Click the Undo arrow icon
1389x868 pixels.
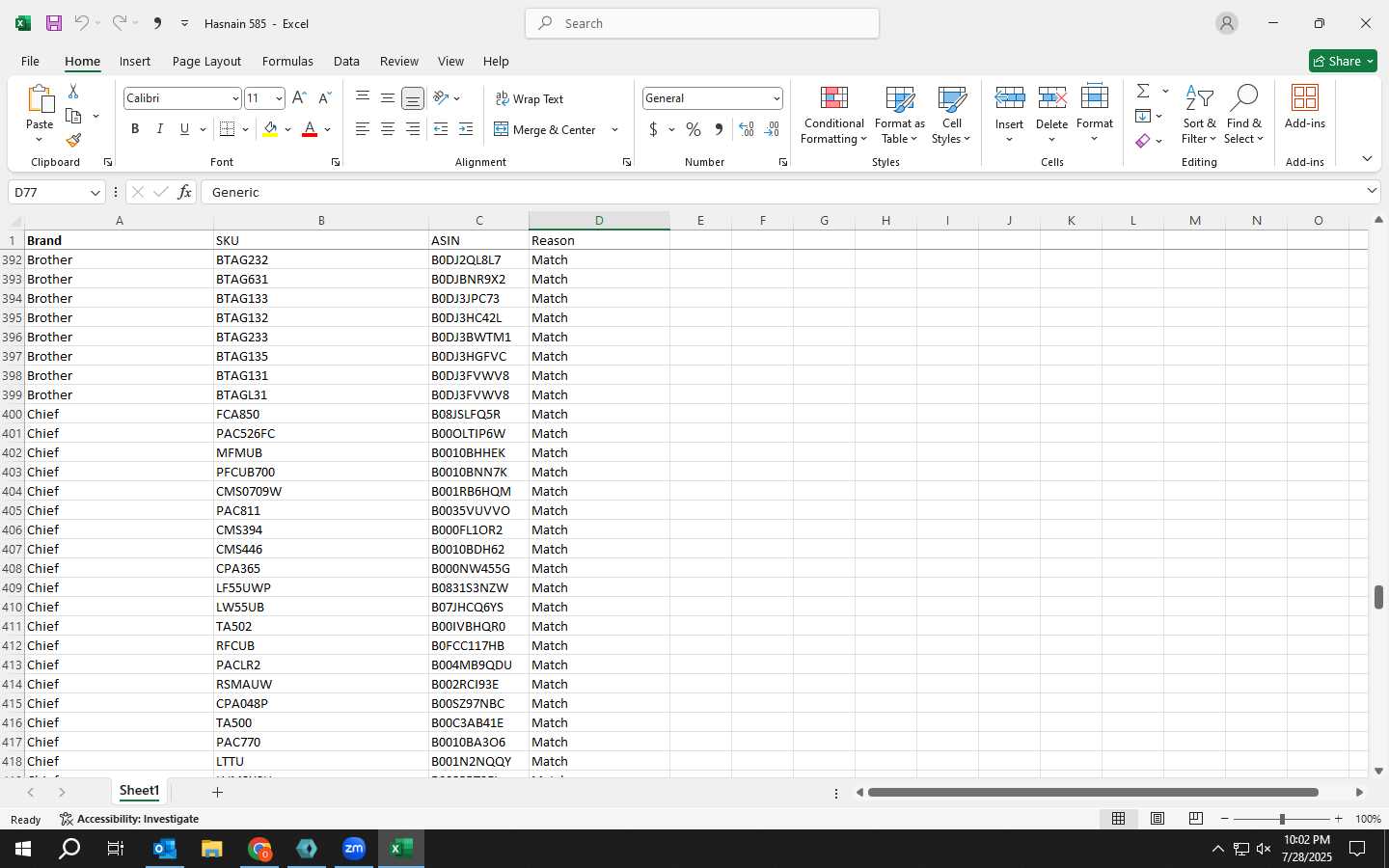point(82,23)
